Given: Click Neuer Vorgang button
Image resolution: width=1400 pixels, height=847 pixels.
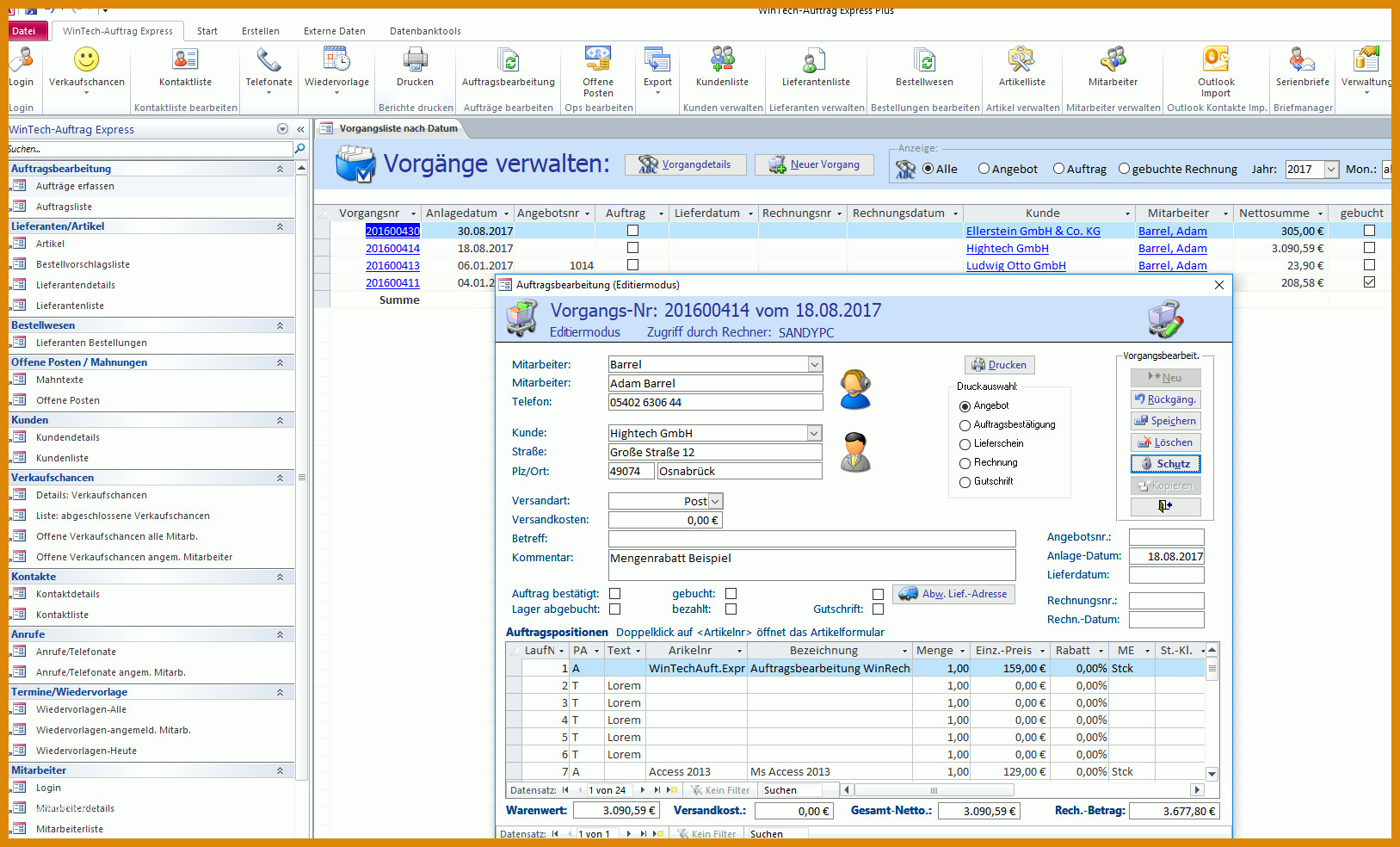Looking at the screenshot, I should point(814,164).
